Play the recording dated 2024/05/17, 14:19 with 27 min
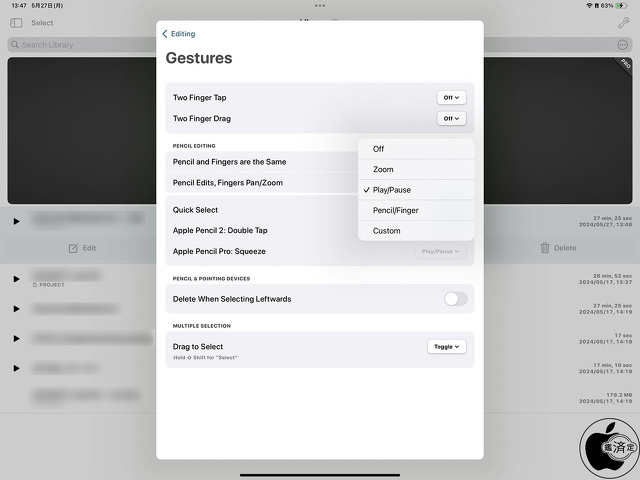Screen dimensions: 640x480 tap(16, 309)
